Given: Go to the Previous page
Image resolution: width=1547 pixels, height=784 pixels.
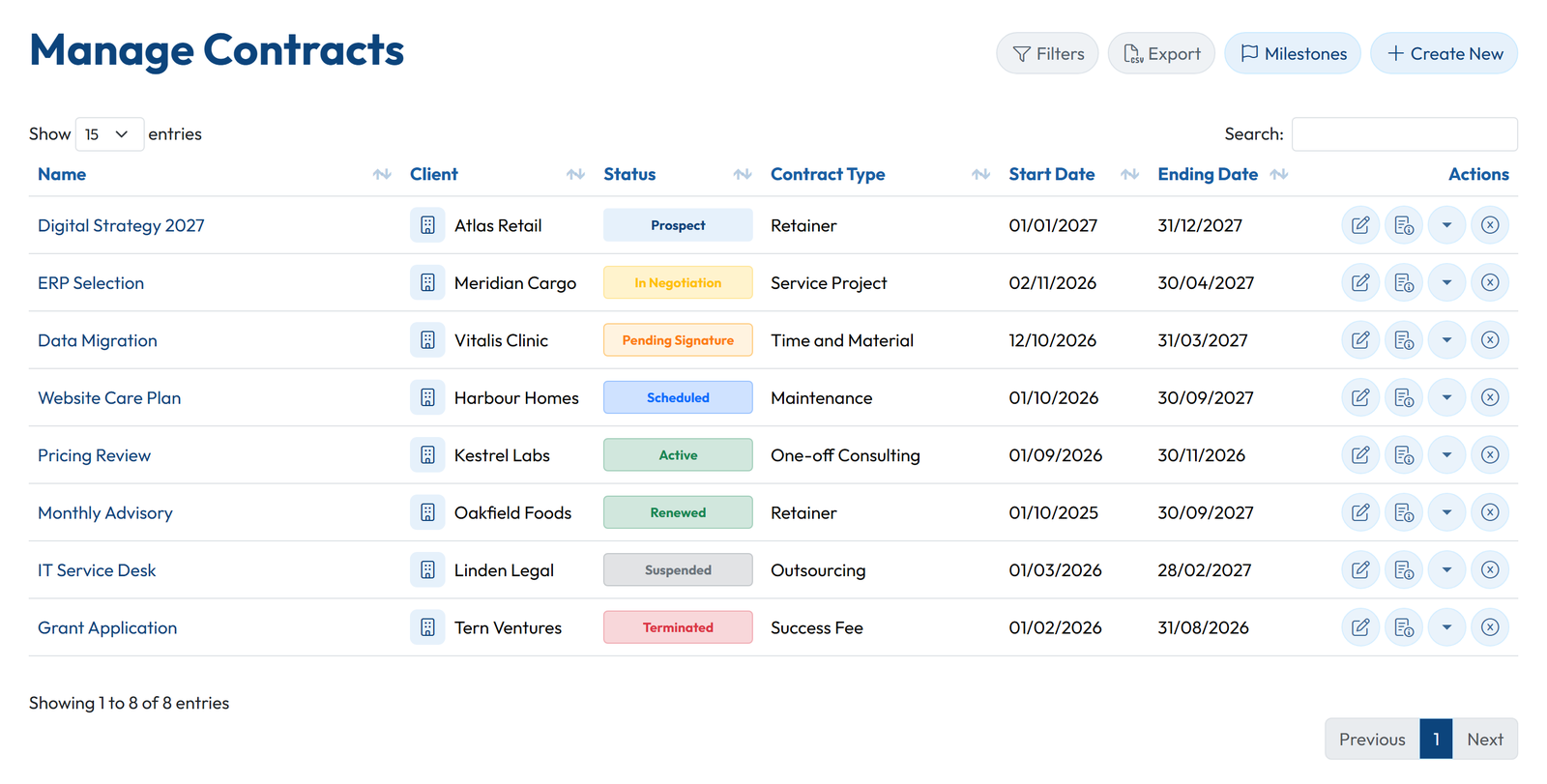Looking at the screenshot, I should pos(1372,740).
